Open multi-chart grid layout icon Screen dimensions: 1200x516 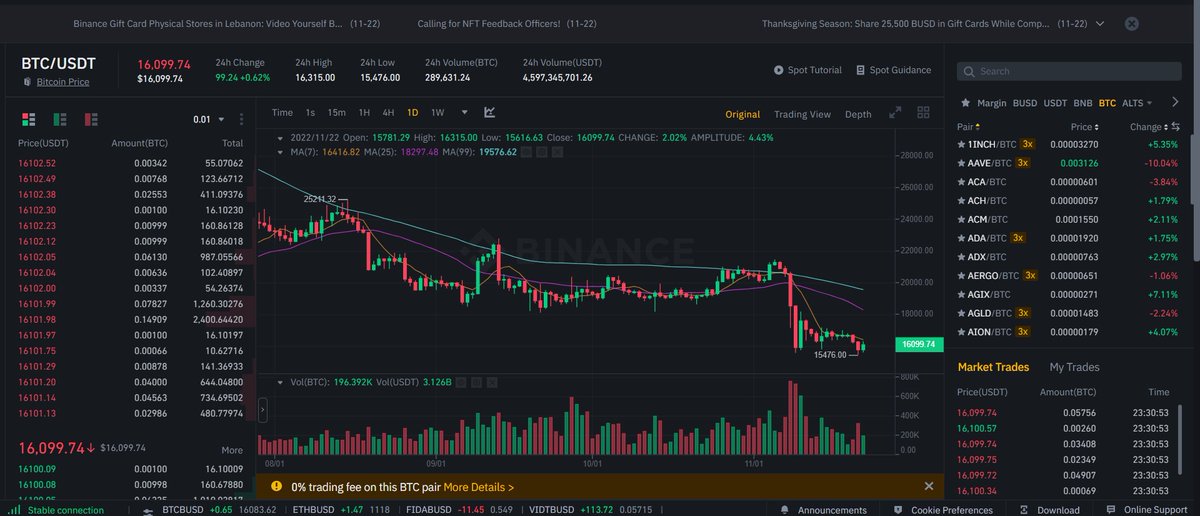(x=923, y=113)
